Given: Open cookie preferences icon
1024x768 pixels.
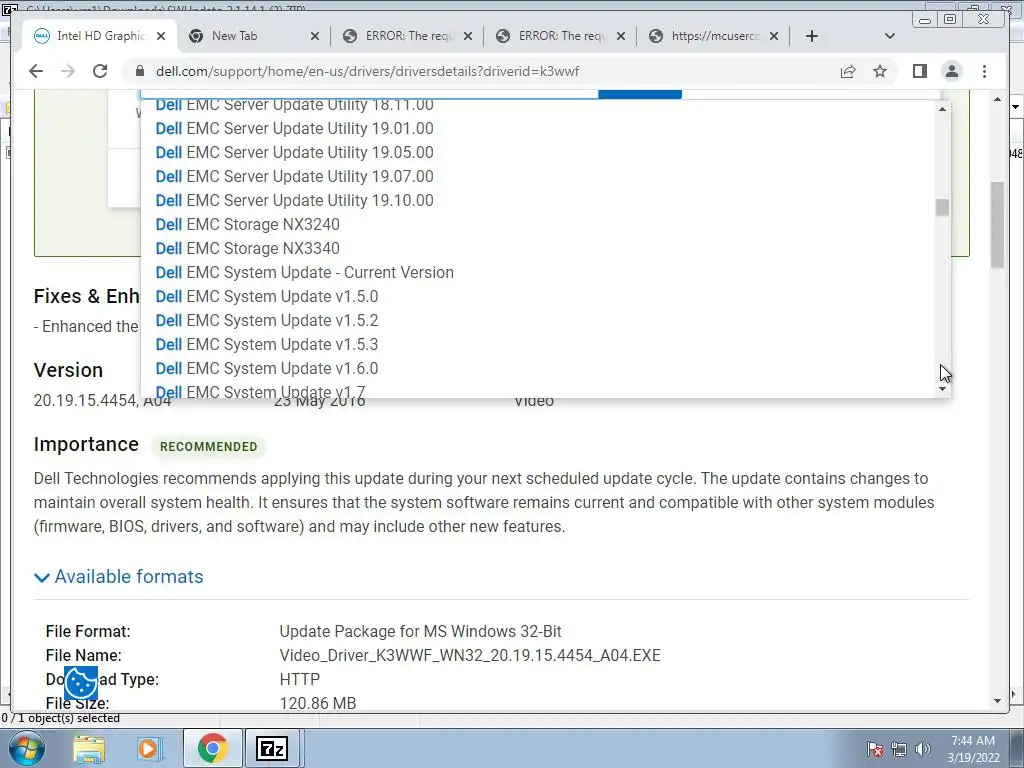Looking at the screenshot, I should (81, 683).
